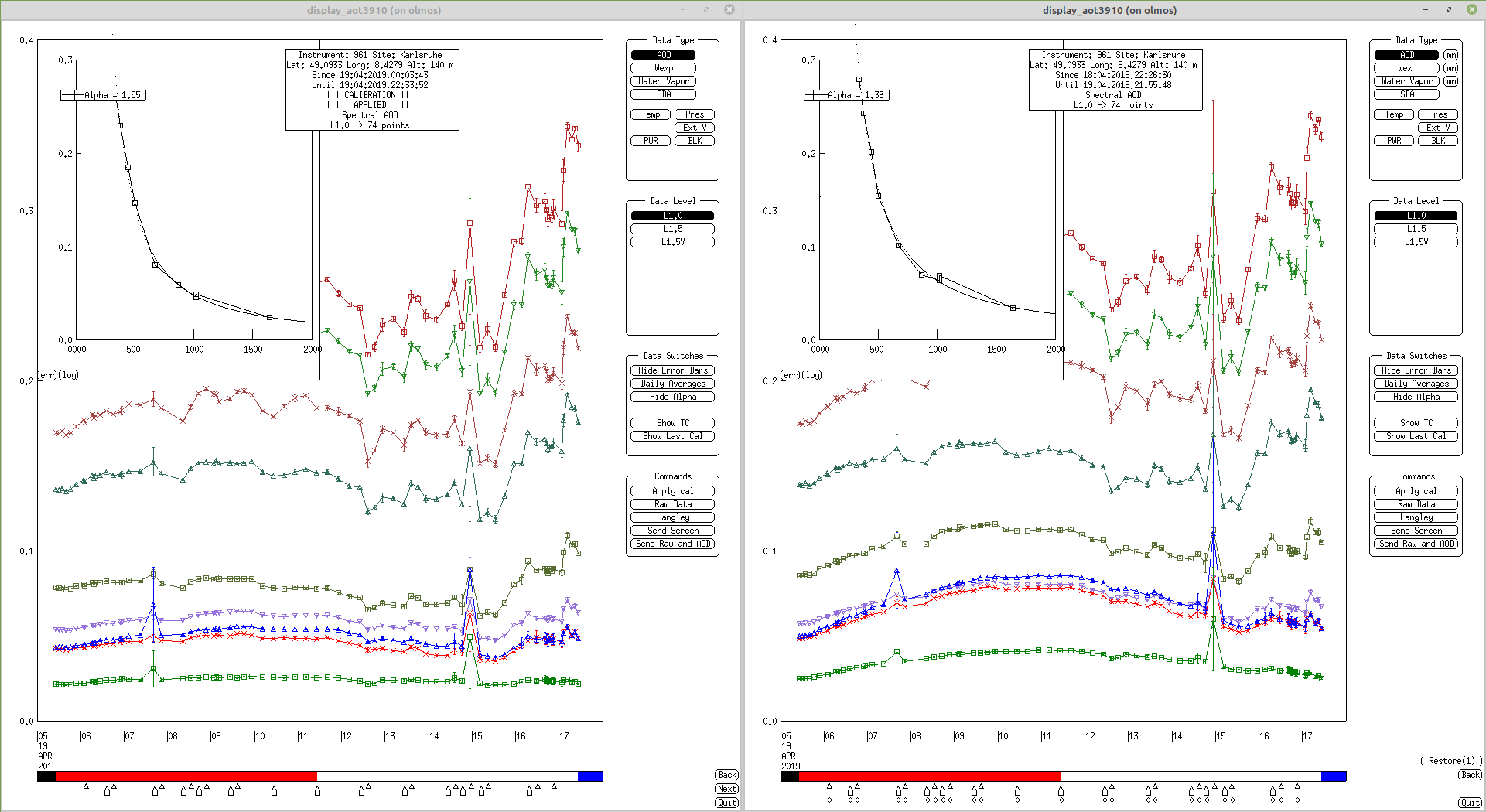Viewport: 1486px width, 812px height.
Task: Select L1.5V data level in left window
Action: pos(673,242)
